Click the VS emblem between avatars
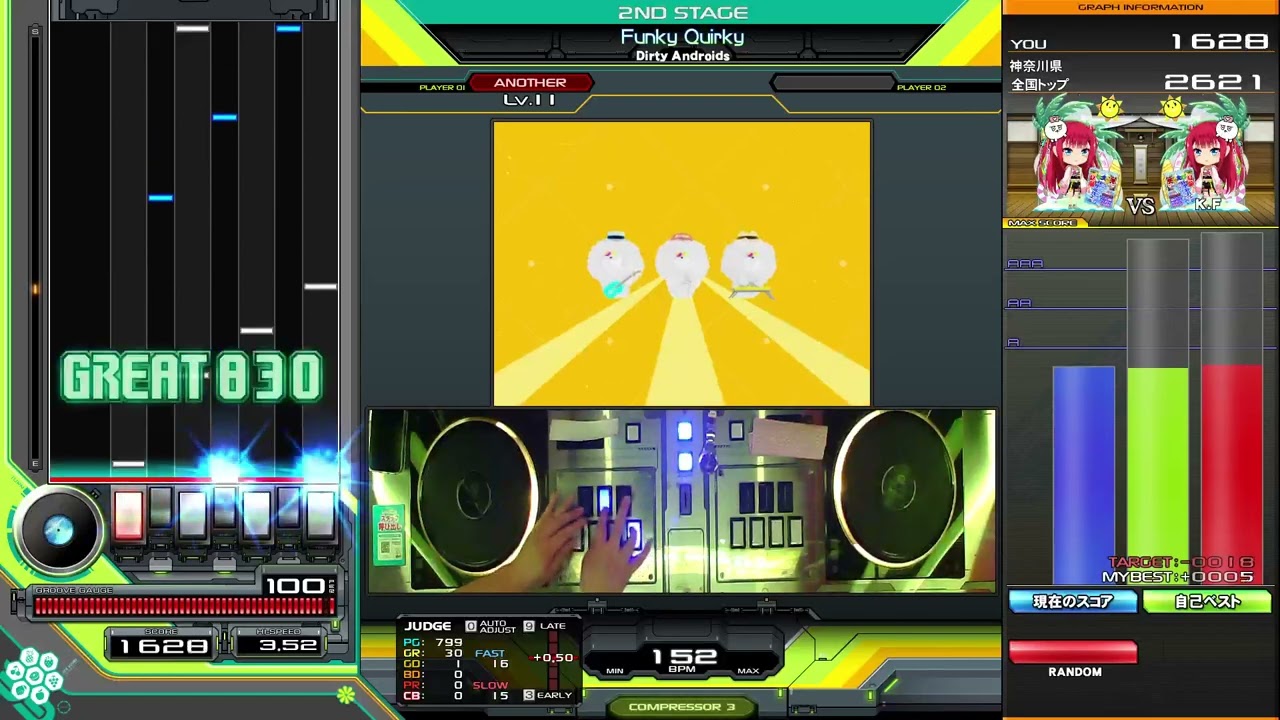Image resolution: width=1280 pixels, height=720 pixels. (x=1141, y=206)
